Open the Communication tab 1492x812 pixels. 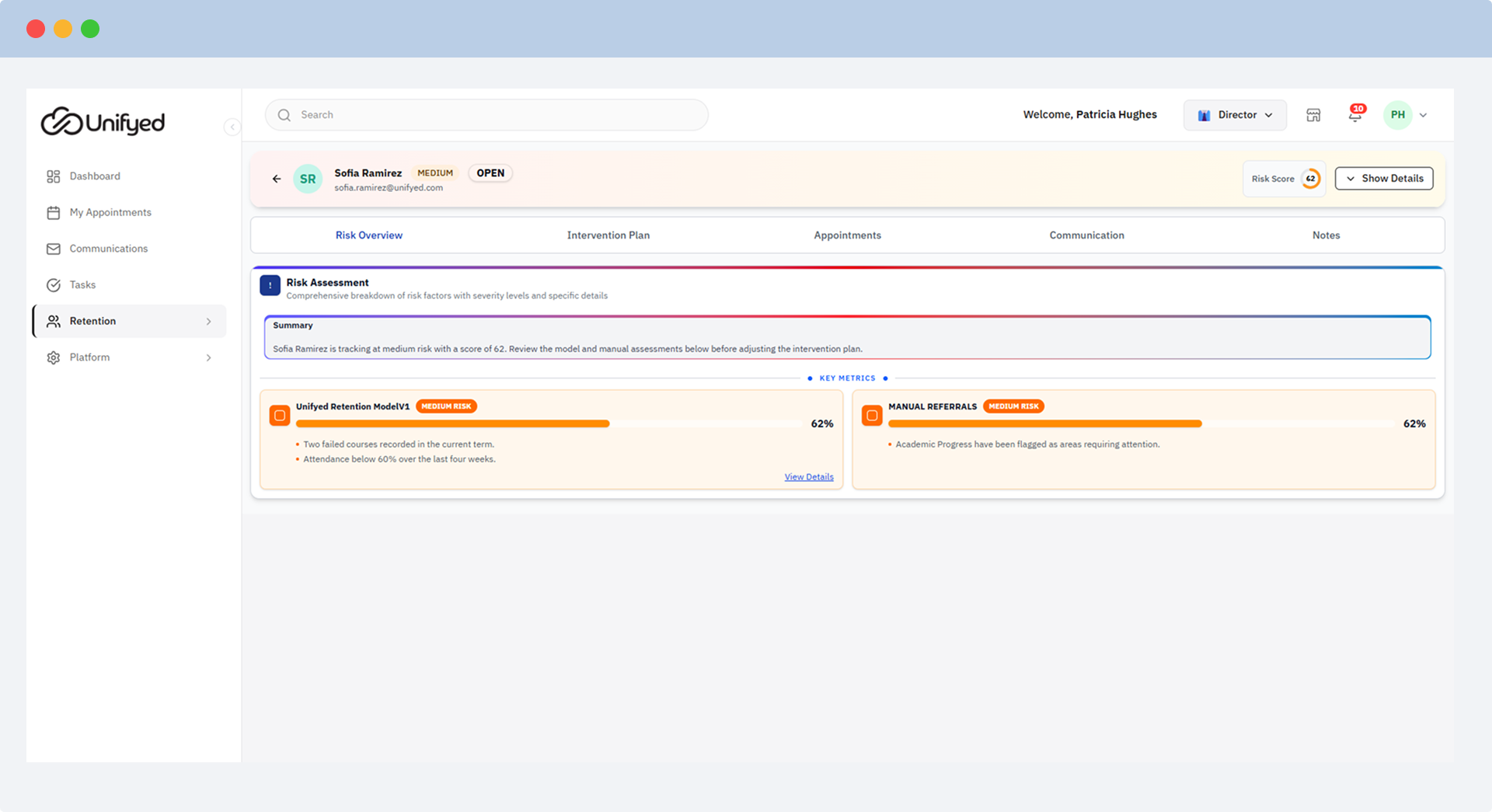(1087, 235)
